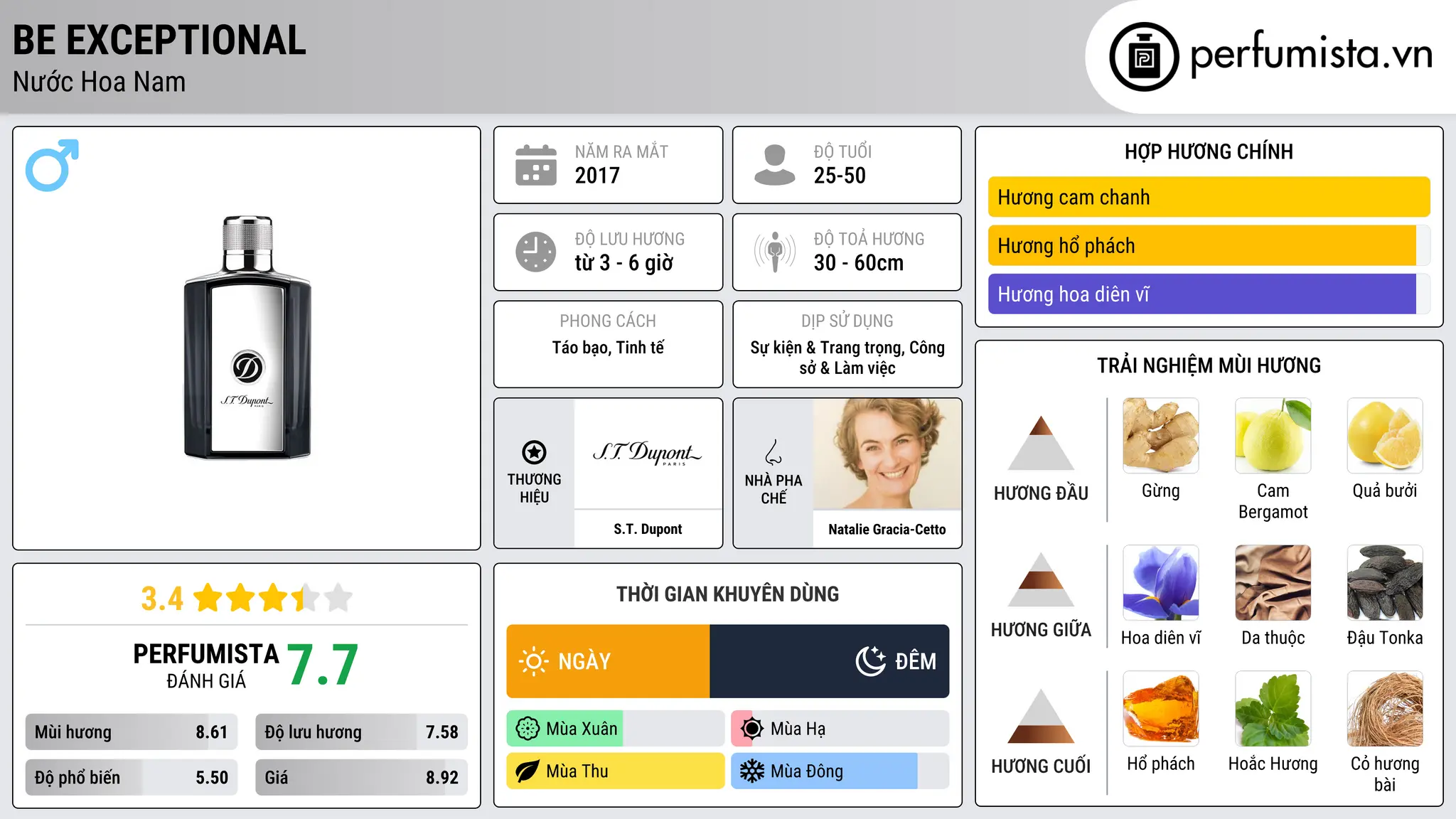This screenshot has width=1456, height=819.
Task: Click the sillage icon beside Độ toả hương
Action: 774,252
